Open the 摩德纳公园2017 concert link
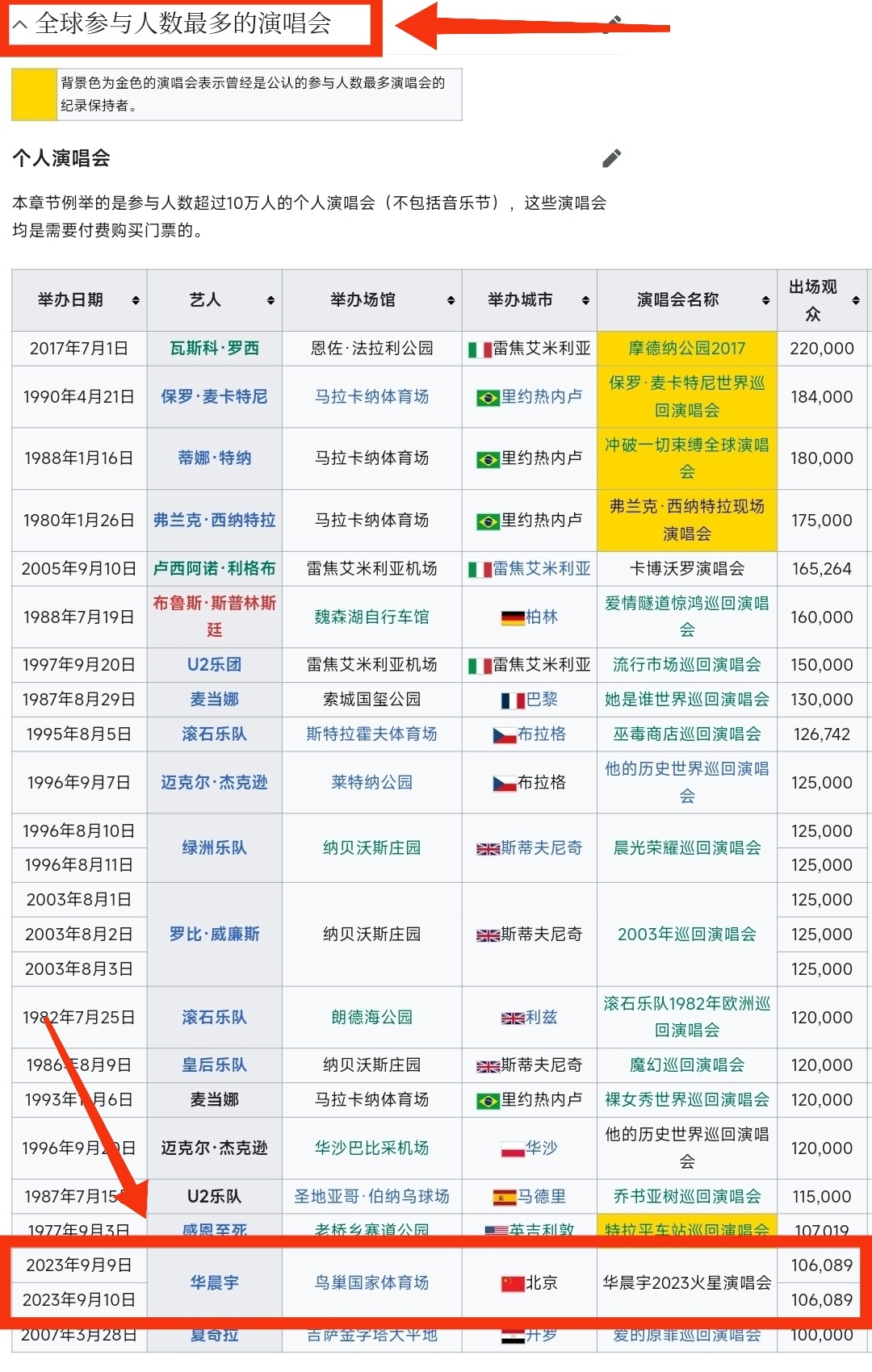The height and width of the screenshot is (1372, 872). (x=687, y=349)
